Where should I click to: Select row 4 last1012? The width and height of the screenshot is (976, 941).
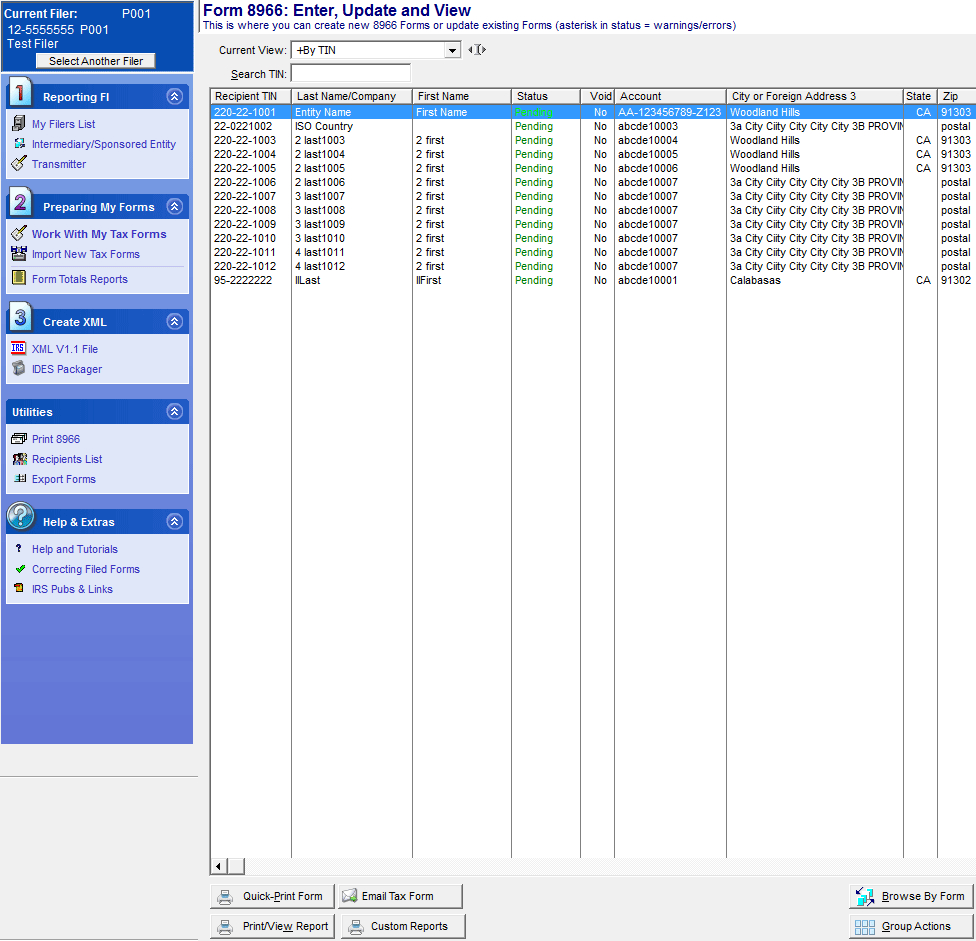click(593, 266)
